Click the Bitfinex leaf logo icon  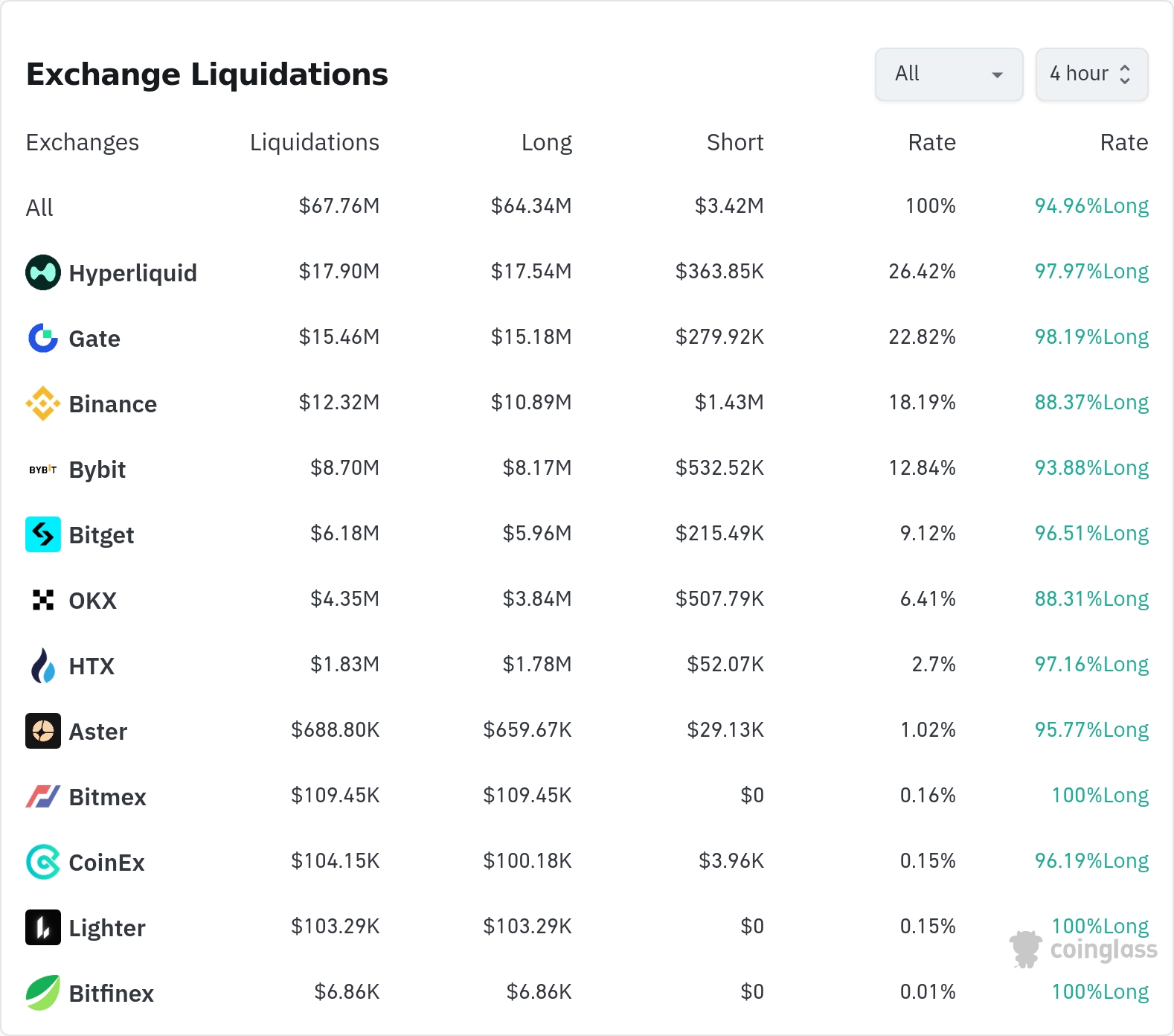pyautogui.click(x=43, y=993)
